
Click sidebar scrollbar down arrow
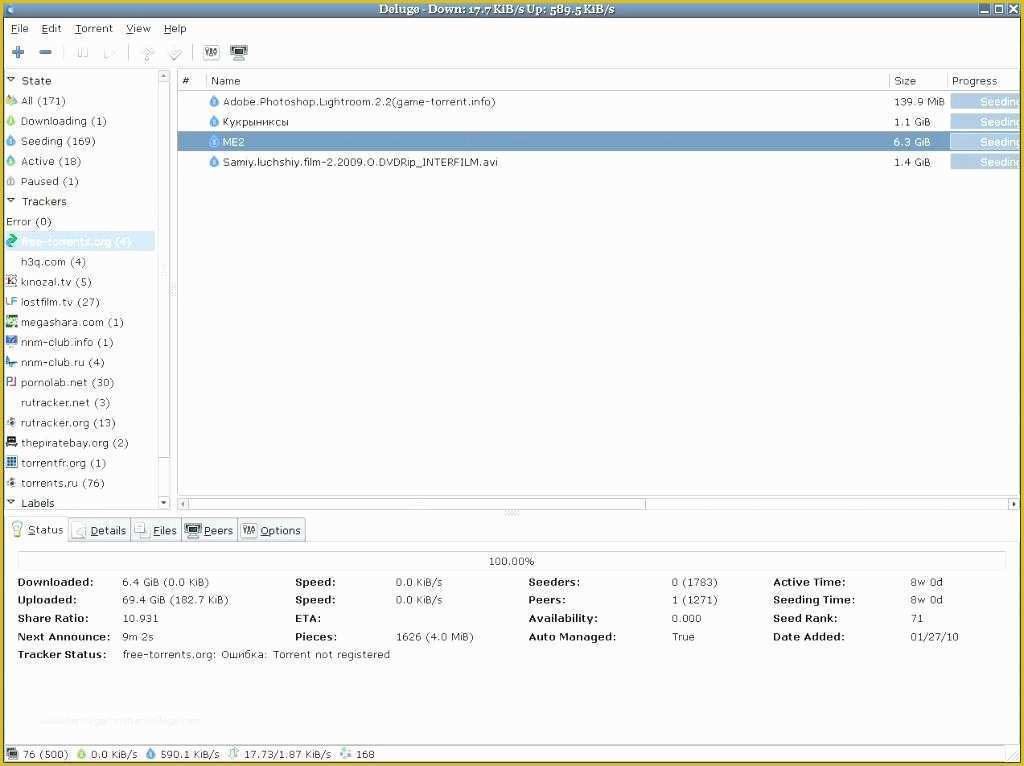tap(164, 503)
